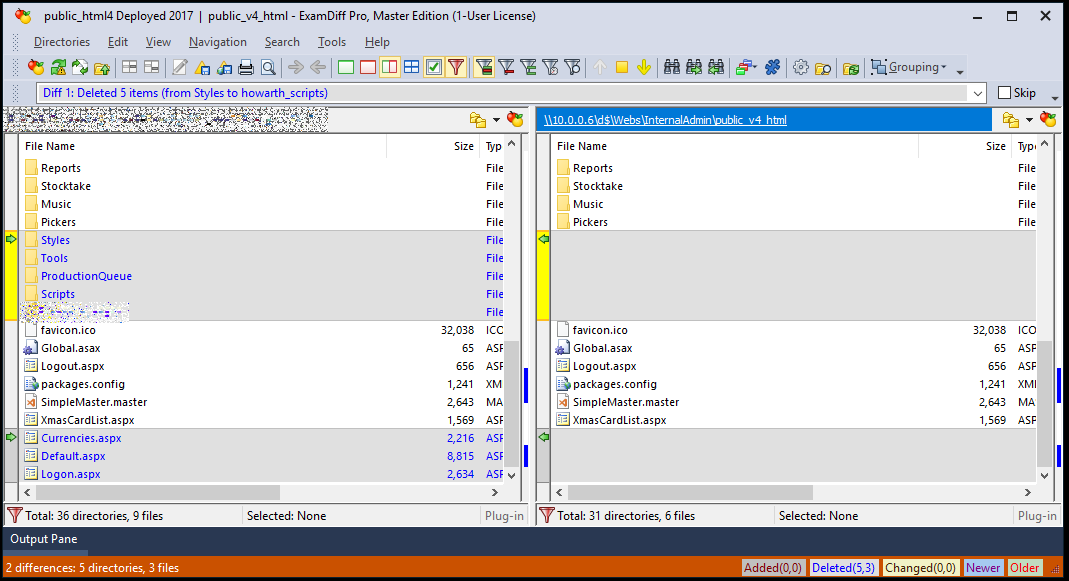The height and width of the screenshot is (581, 1069).
Task: Sort right pane by Size header
Action: (x=964, y=146)
